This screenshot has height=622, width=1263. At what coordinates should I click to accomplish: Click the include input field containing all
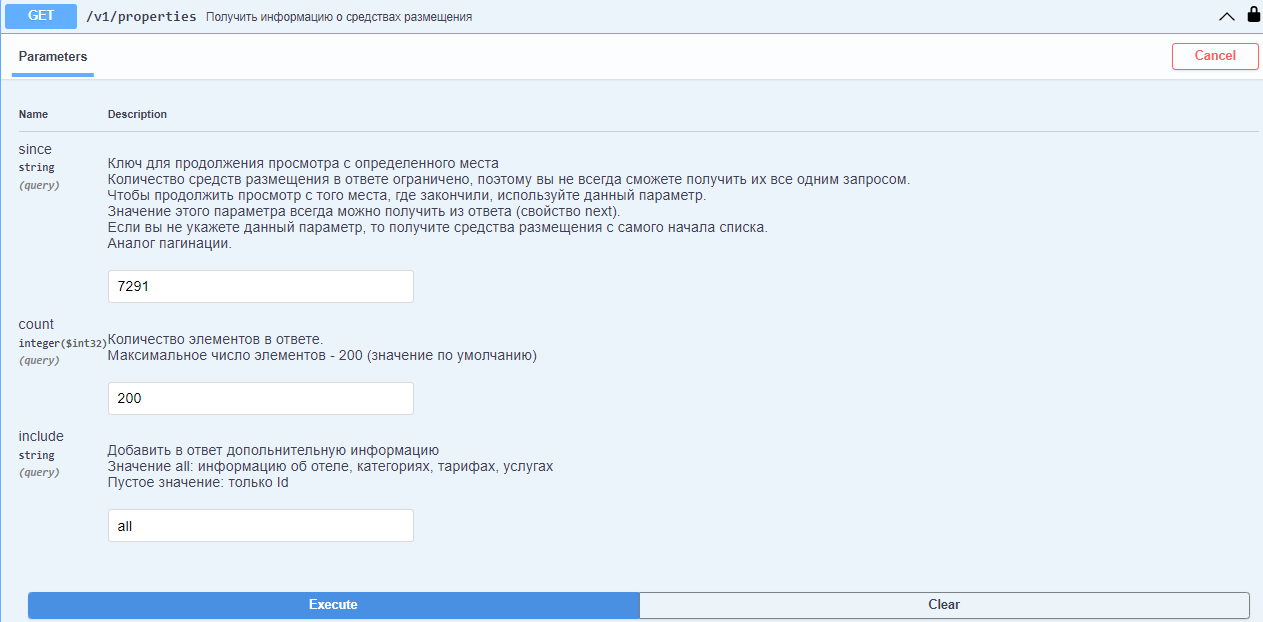tap(261, 526)
